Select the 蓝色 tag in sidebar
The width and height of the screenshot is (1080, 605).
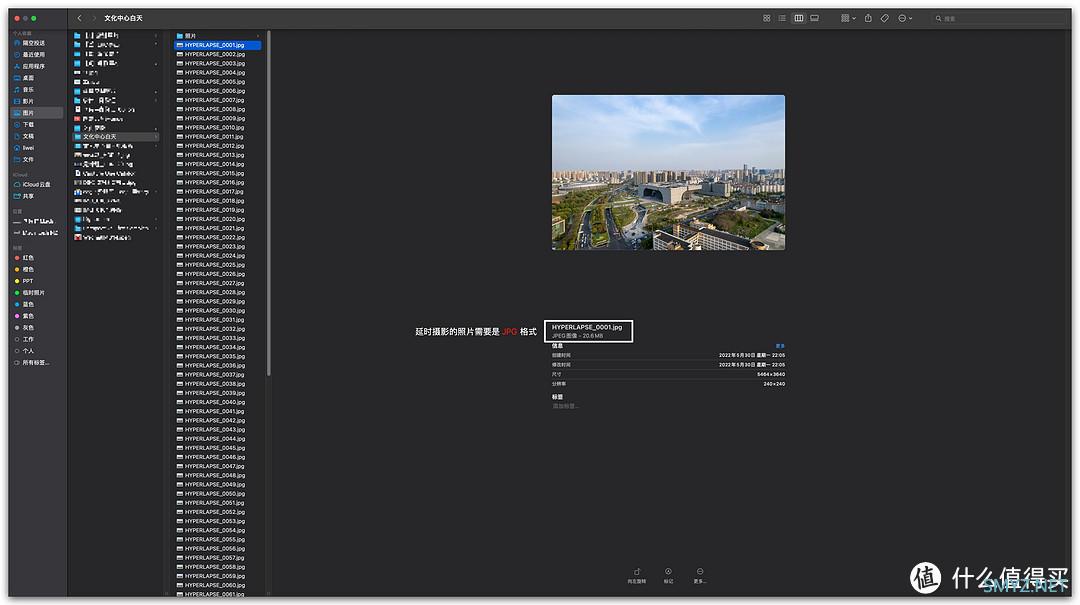[x=28, y=305]
